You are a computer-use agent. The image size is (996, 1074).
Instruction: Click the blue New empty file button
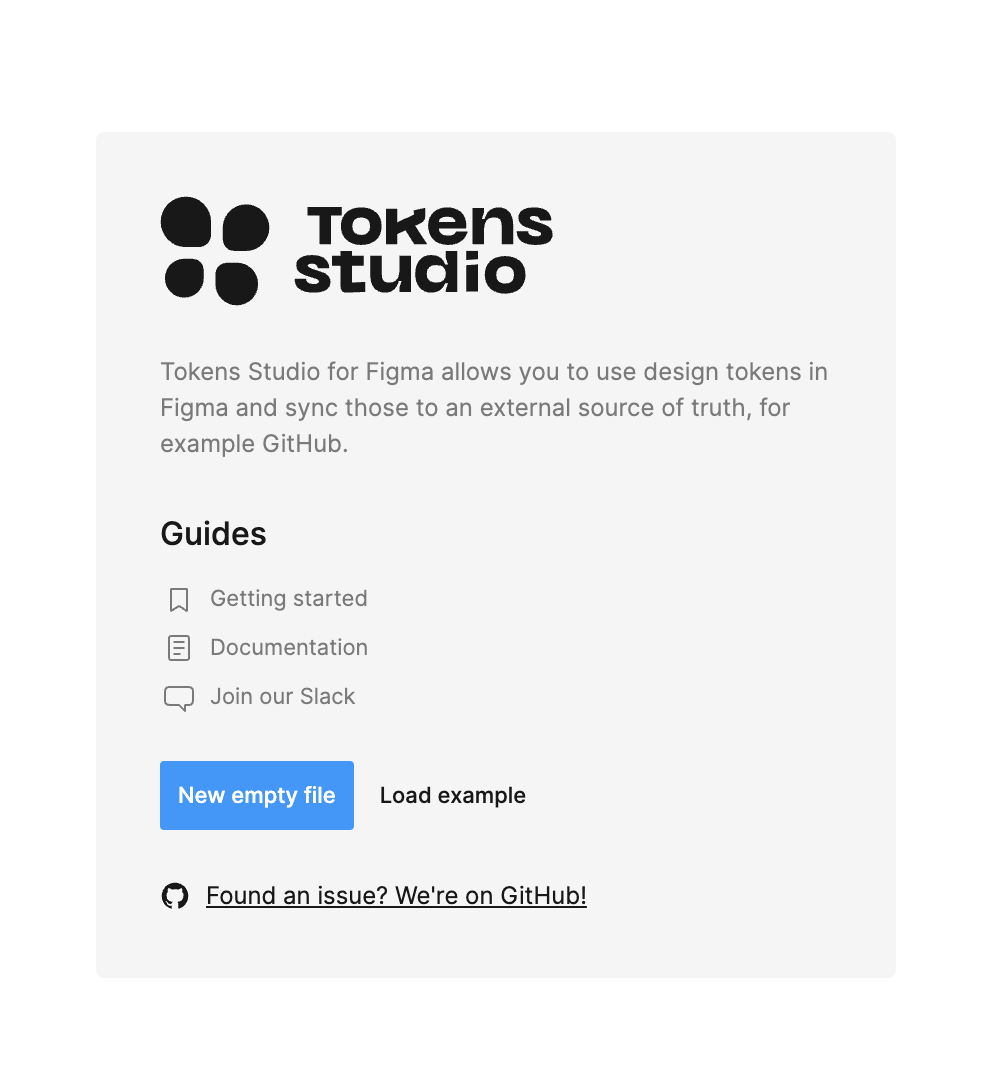point(256,795)
